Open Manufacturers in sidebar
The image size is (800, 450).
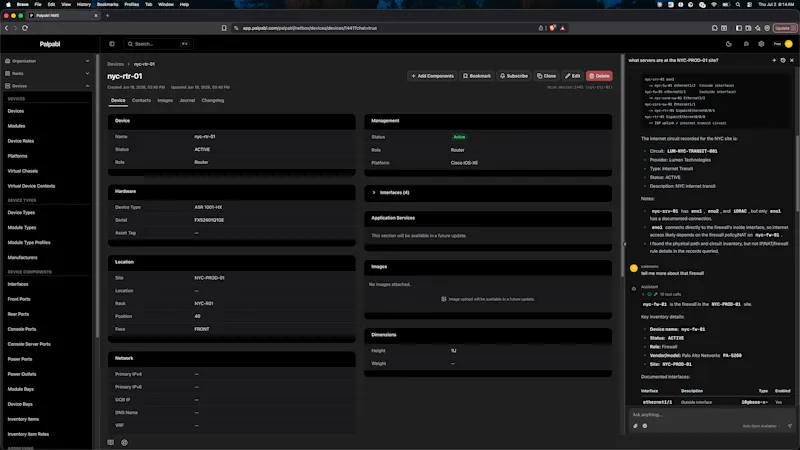(22, 258)
